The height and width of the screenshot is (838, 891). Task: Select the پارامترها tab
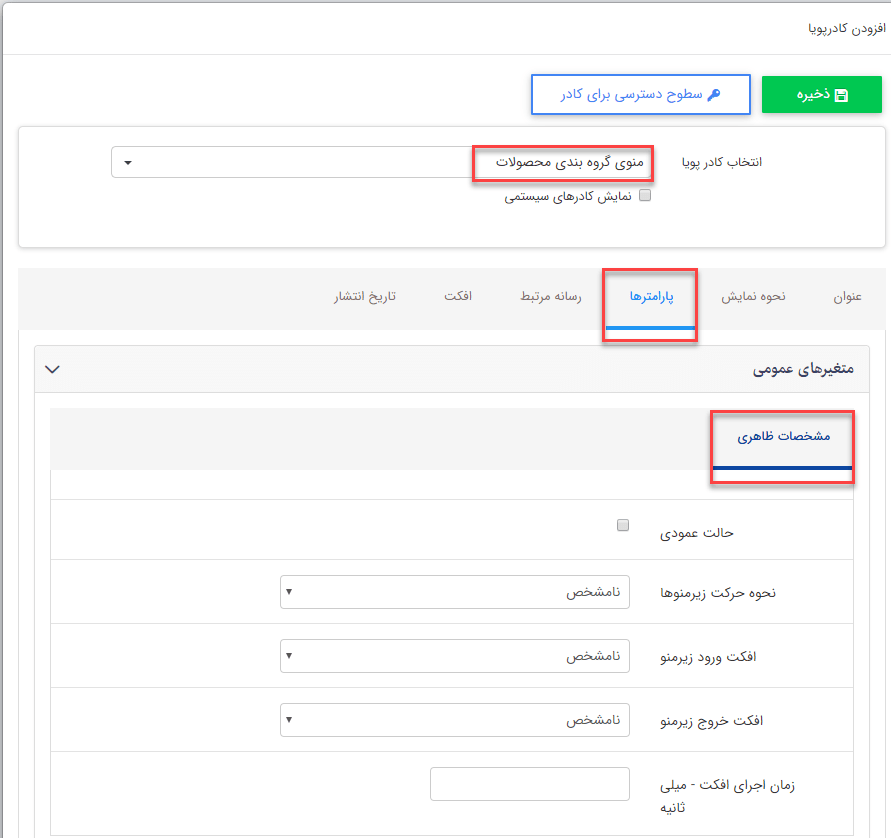650,296
